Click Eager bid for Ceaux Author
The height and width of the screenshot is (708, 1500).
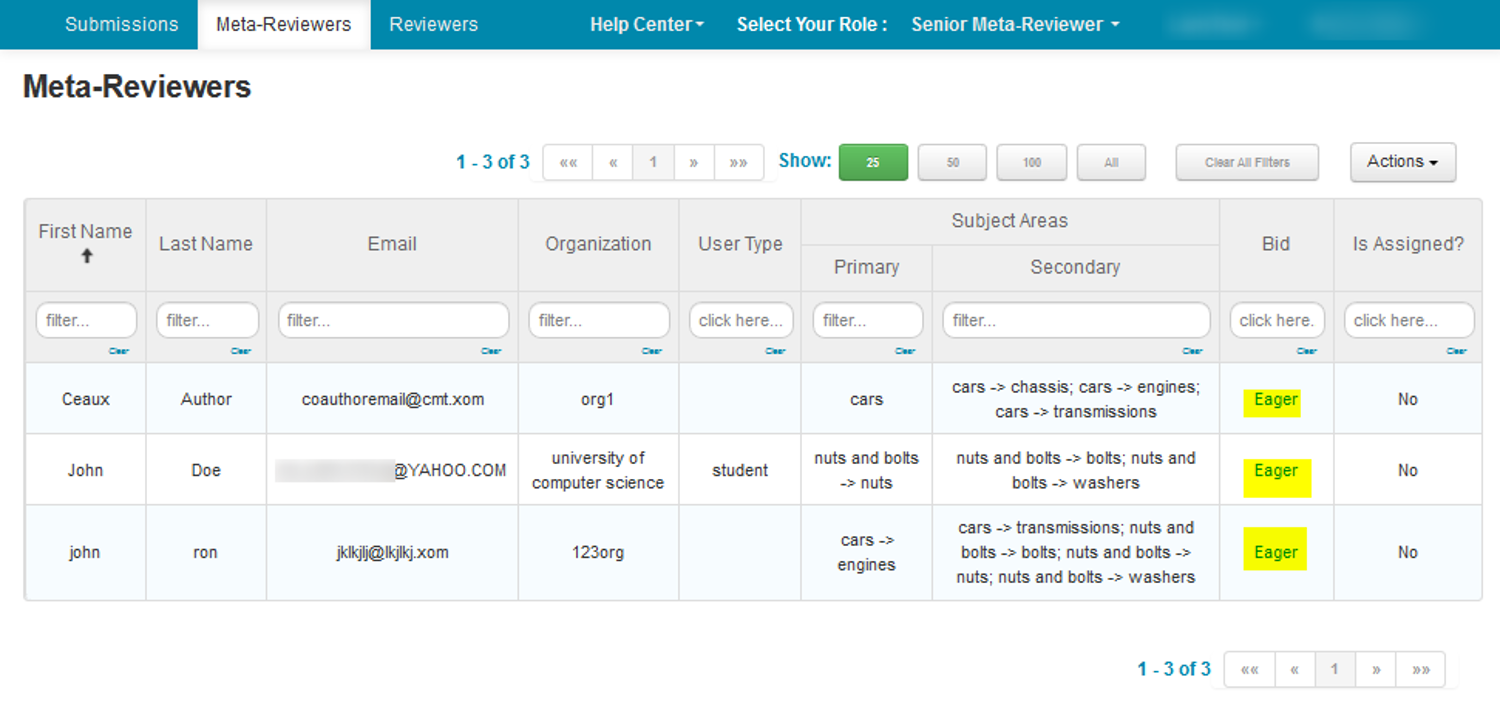point(1276,400)
